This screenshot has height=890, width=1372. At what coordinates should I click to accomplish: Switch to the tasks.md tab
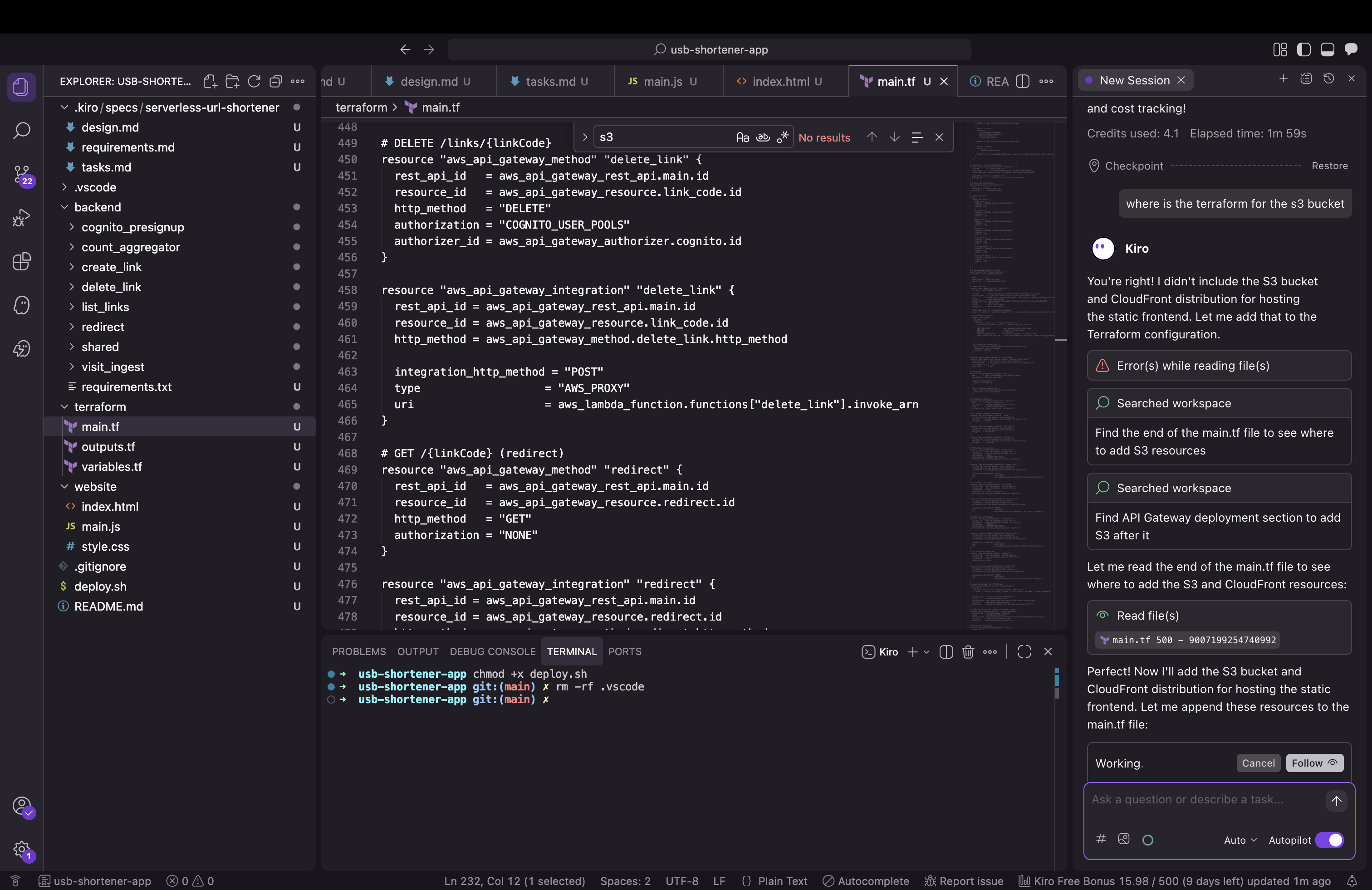(552, 81)
